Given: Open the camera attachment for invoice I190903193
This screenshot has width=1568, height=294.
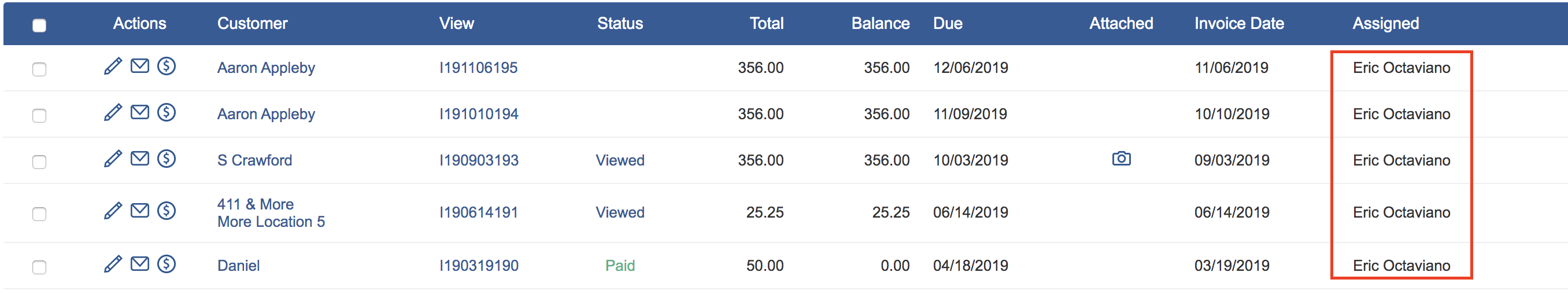Looking at the screenshot, I should pos(1121,159).
